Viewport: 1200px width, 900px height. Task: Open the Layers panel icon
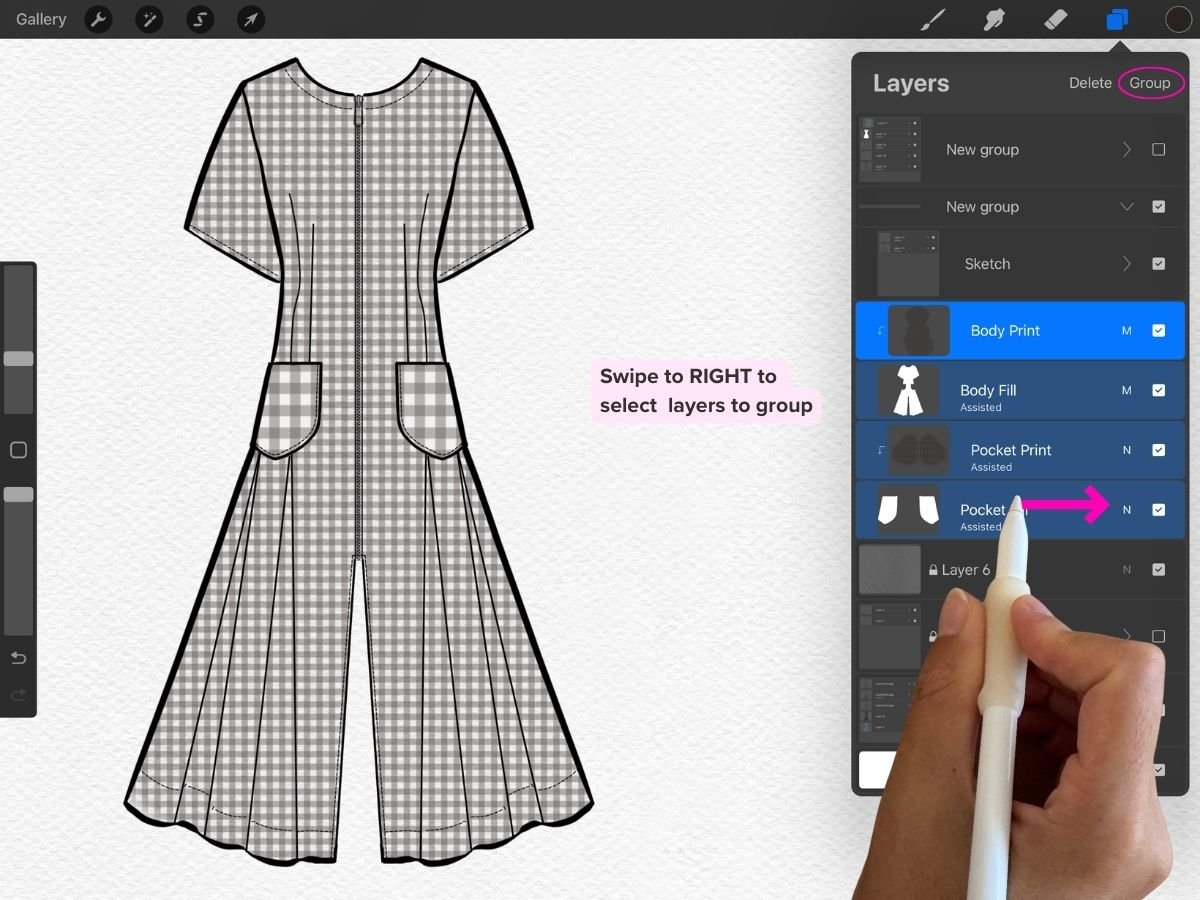pyautogui.click(x=1116, y=19)
